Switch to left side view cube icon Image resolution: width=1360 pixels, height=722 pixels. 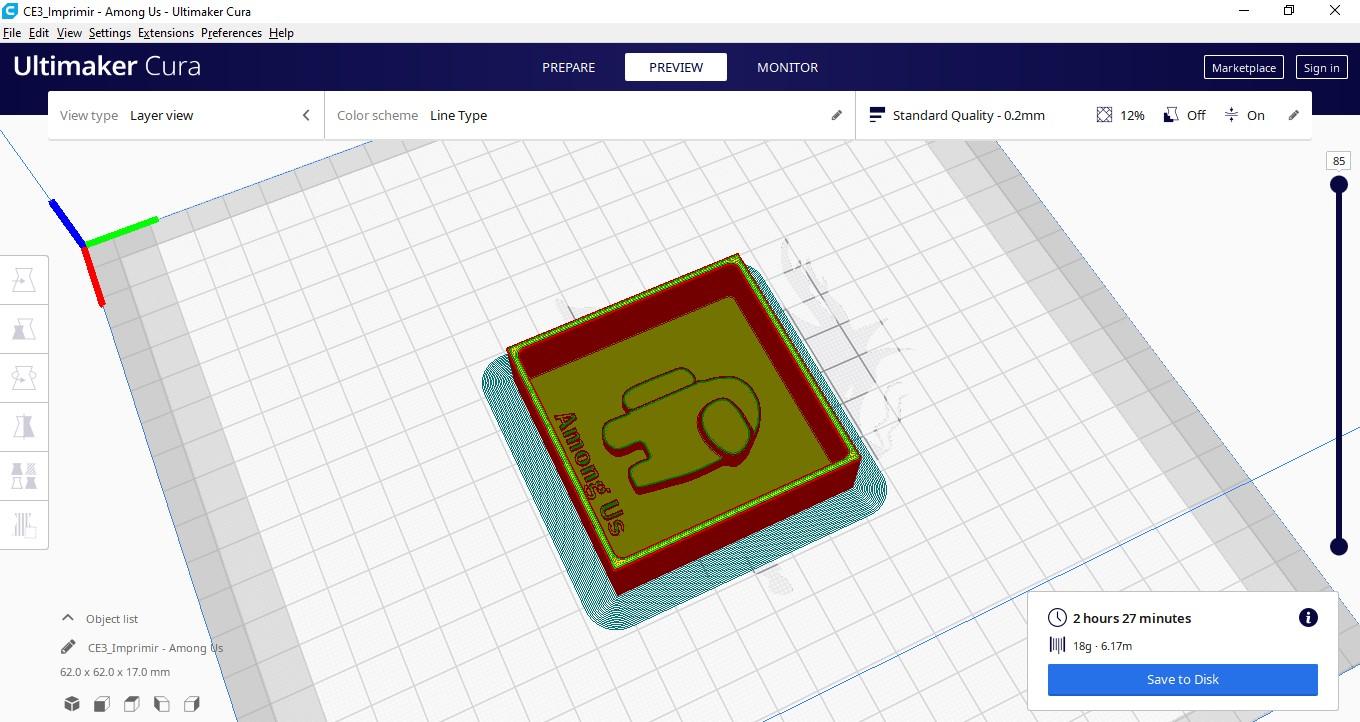pos(162,704)
